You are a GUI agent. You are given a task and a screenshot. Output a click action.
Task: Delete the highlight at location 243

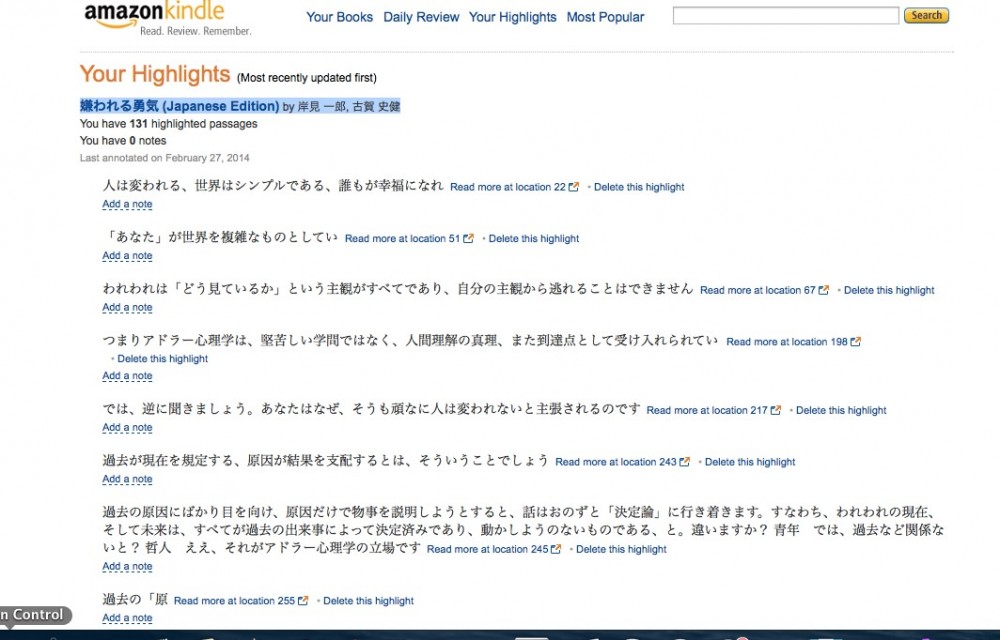pos(750,462)
